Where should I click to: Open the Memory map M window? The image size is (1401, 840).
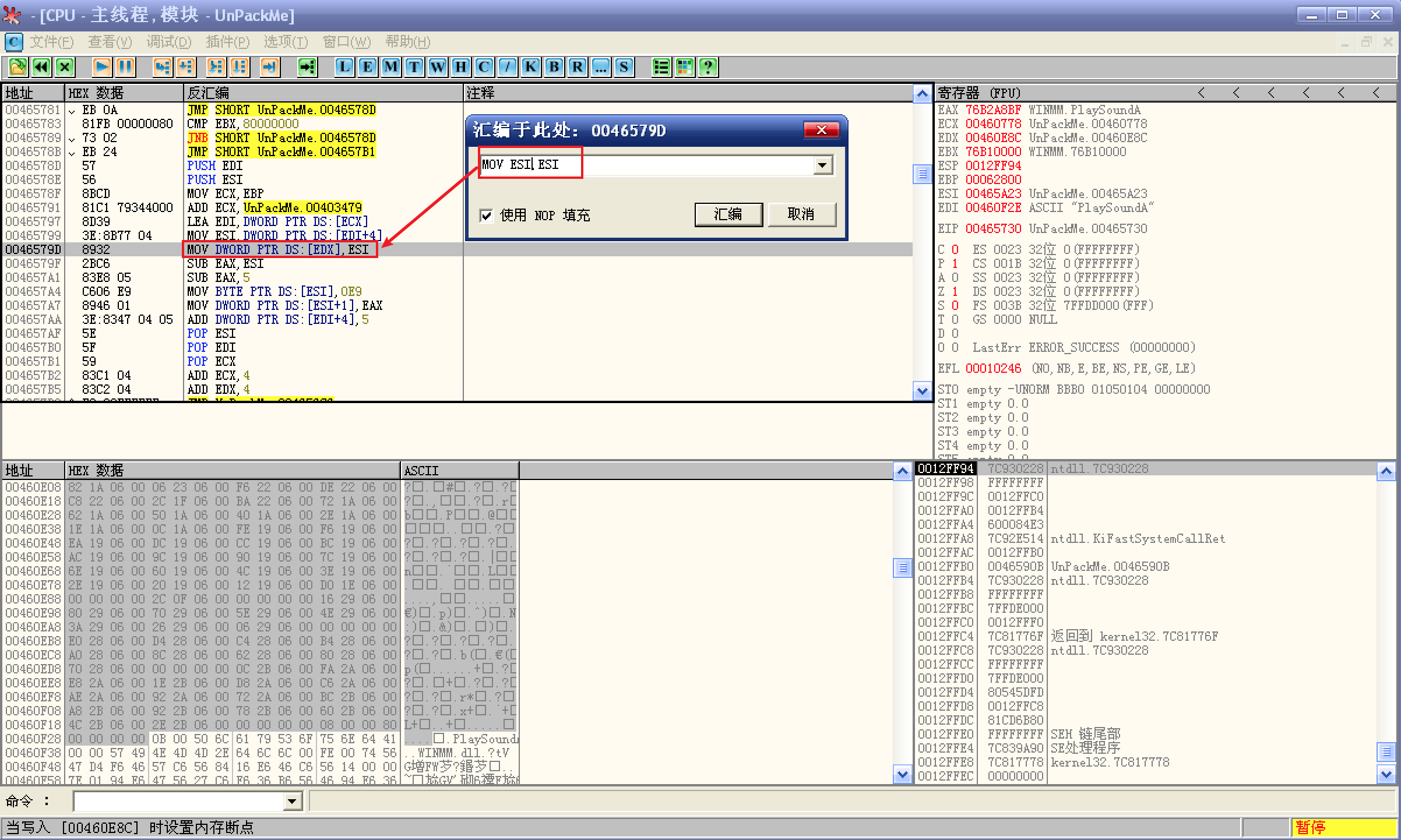pyautogui.click(x=391, y=67)
